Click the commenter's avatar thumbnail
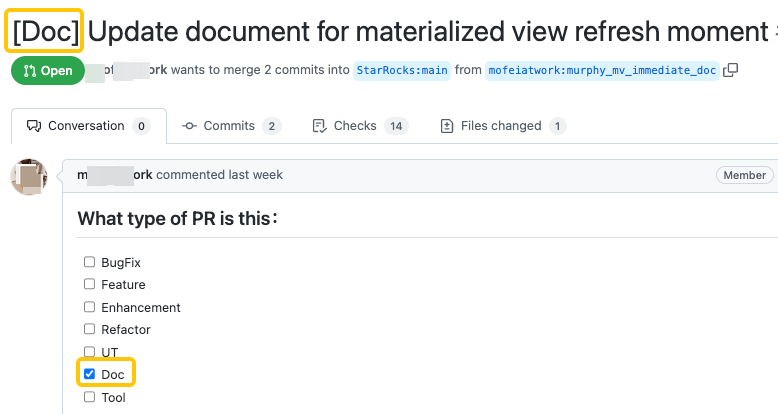 29,177
